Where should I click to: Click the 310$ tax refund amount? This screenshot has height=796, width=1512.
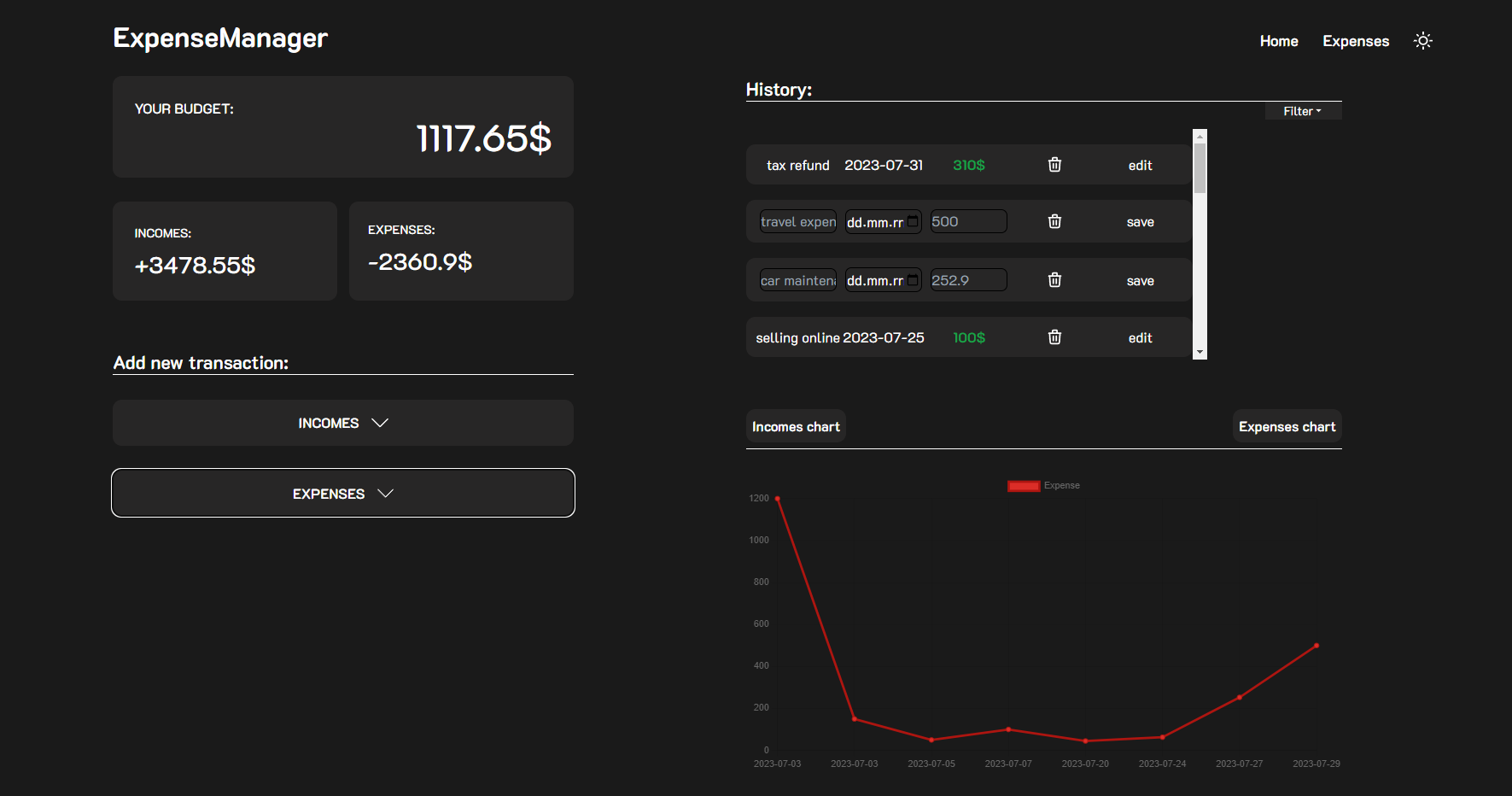click(969, 165)
